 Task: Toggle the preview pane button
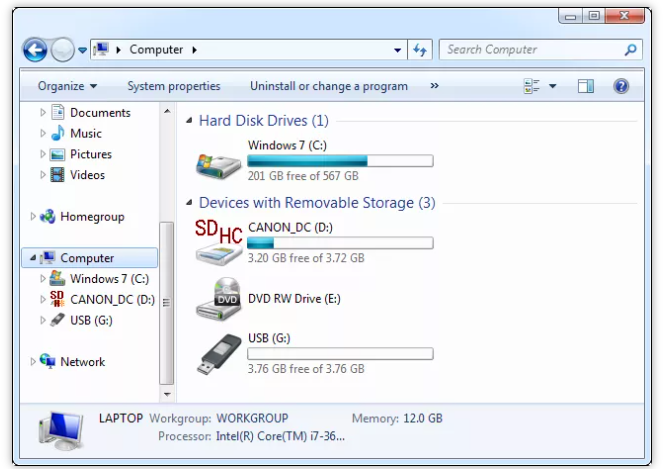586,86
